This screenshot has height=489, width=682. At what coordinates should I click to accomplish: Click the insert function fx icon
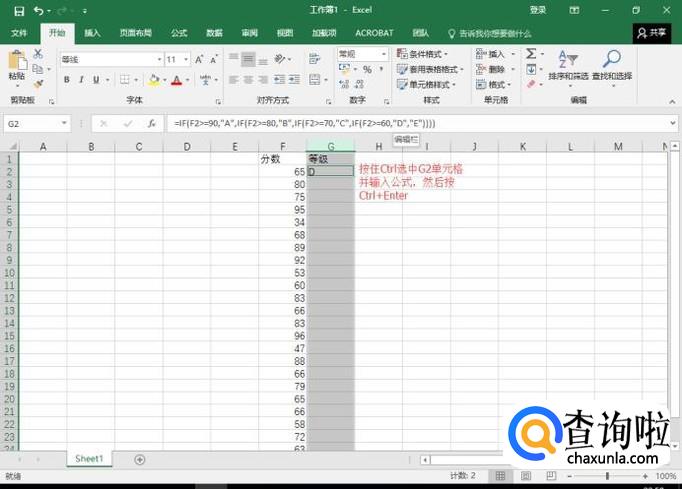click(x=151, y=124)
